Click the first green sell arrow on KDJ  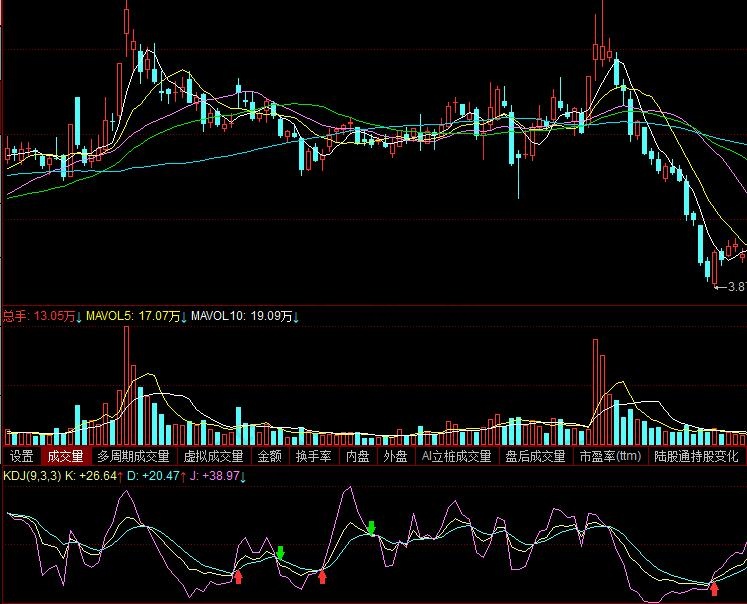281,552
